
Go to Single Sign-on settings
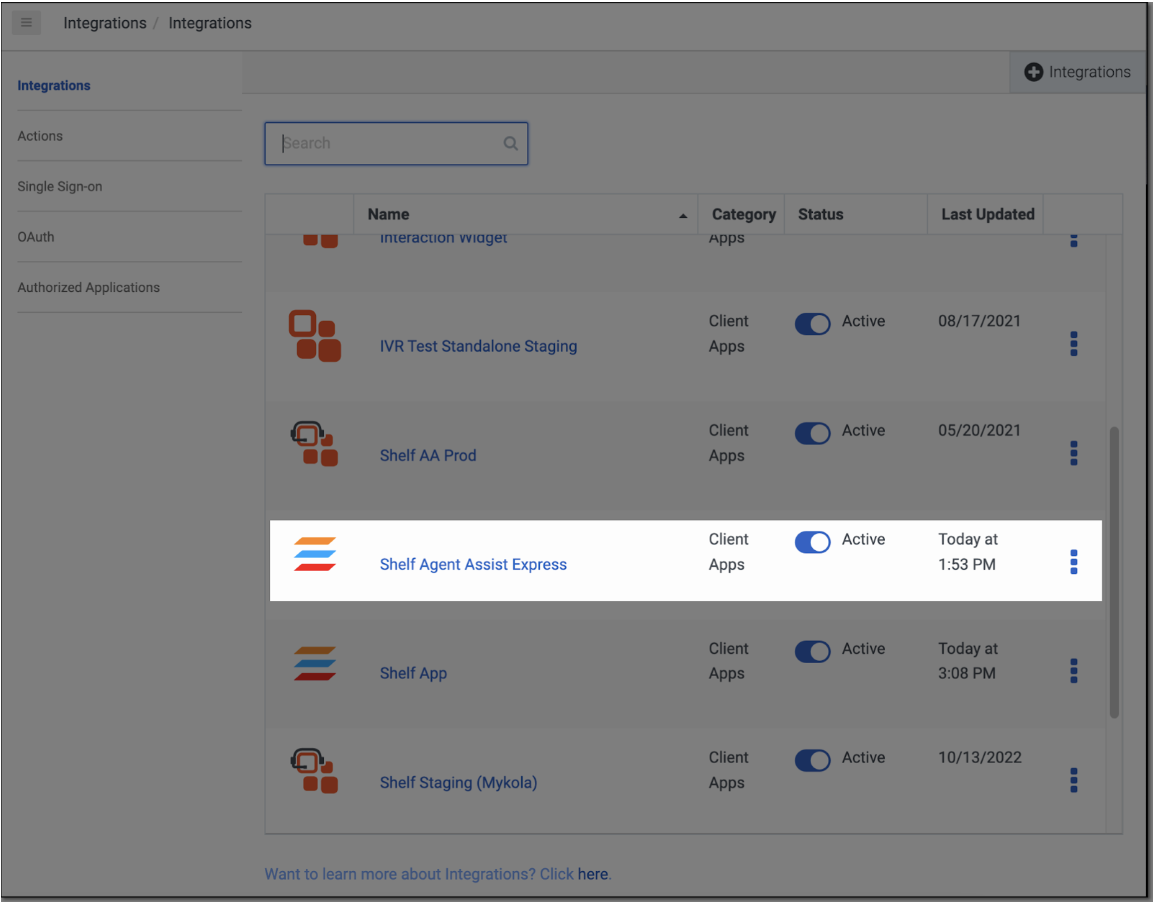pyautogui.click(x=60, y=186)
